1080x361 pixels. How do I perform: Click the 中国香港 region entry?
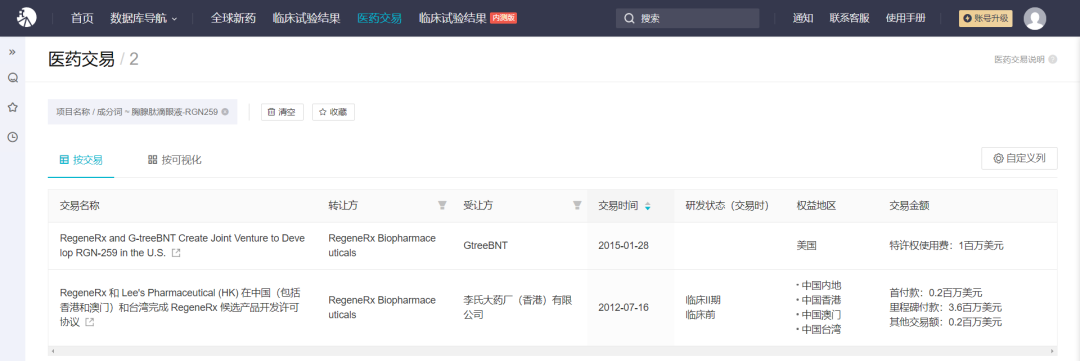pos(820,300)
